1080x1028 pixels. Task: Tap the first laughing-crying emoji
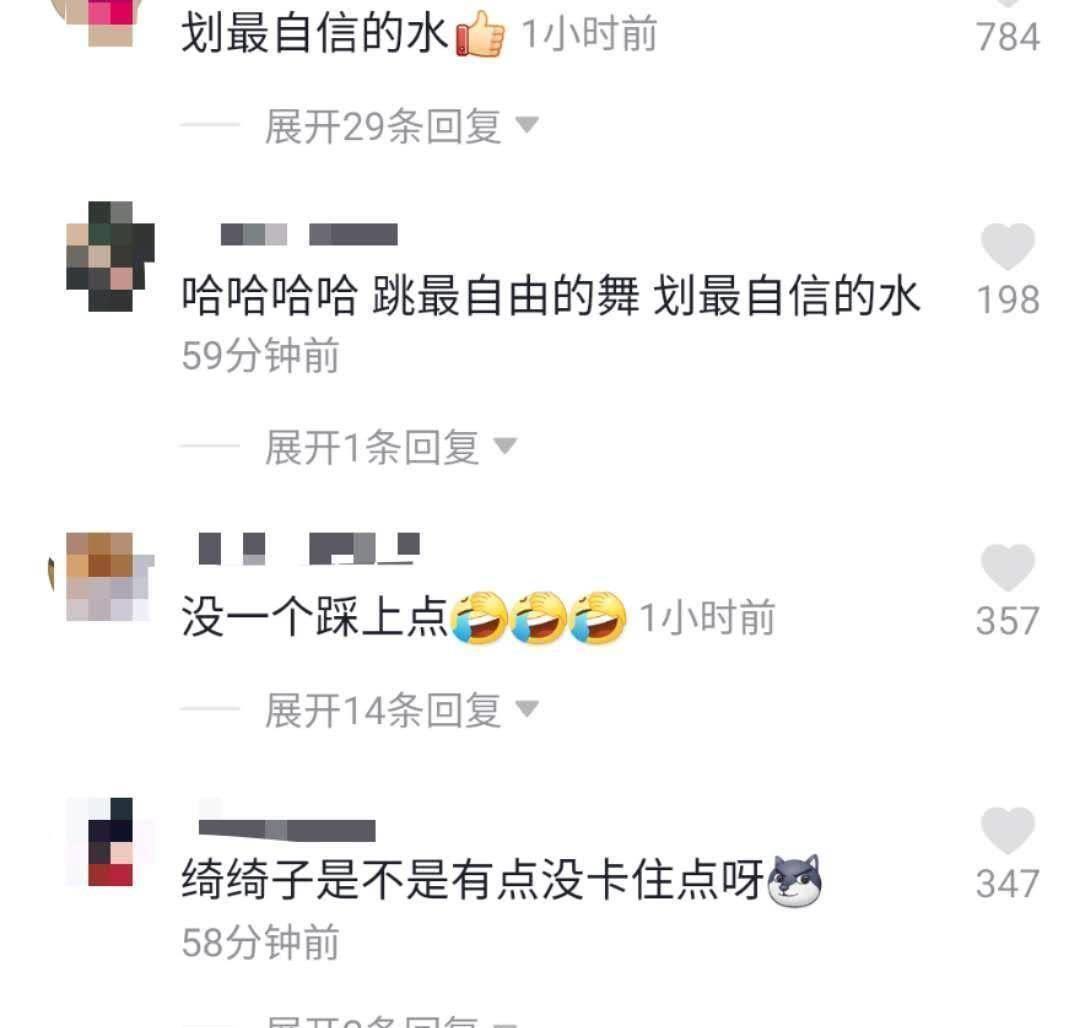point(479,617)
